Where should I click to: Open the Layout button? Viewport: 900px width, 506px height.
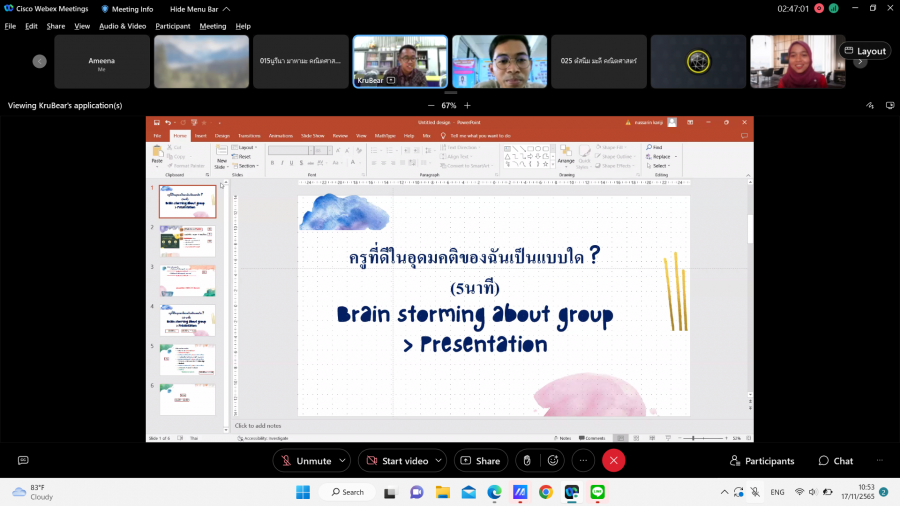click(x=864, y=51)
